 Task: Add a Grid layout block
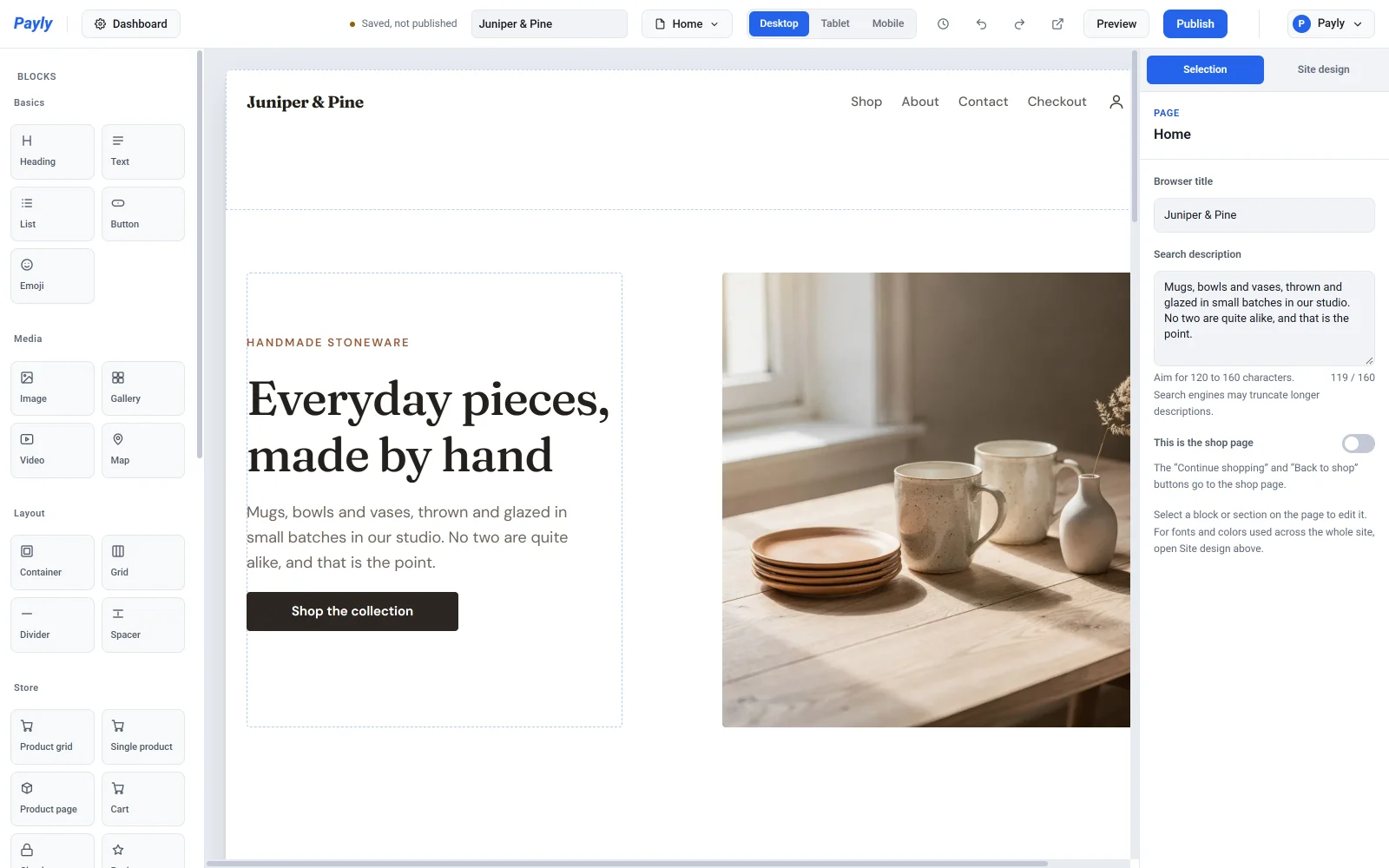point(143,562)
